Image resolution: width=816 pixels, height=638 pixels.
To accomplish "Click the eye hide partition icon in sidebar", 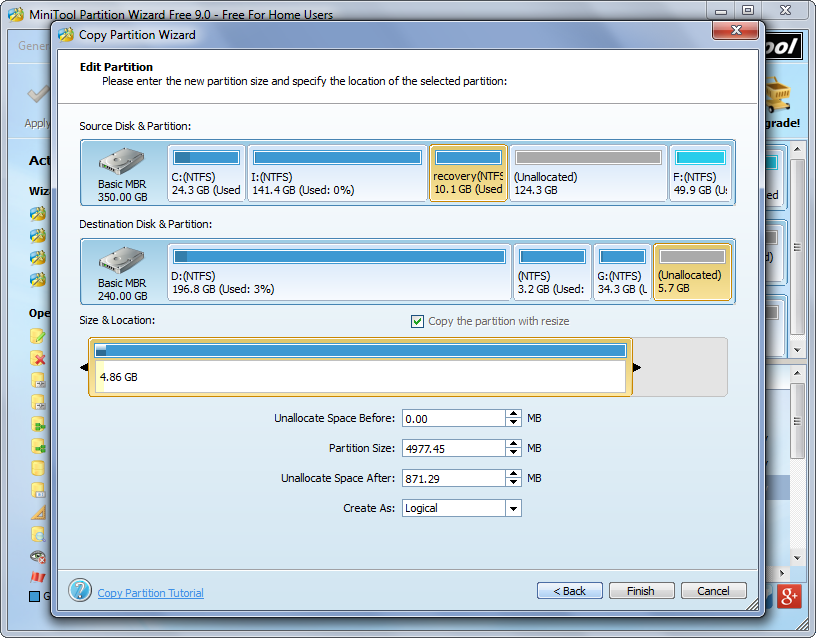I will pos(37,556).
